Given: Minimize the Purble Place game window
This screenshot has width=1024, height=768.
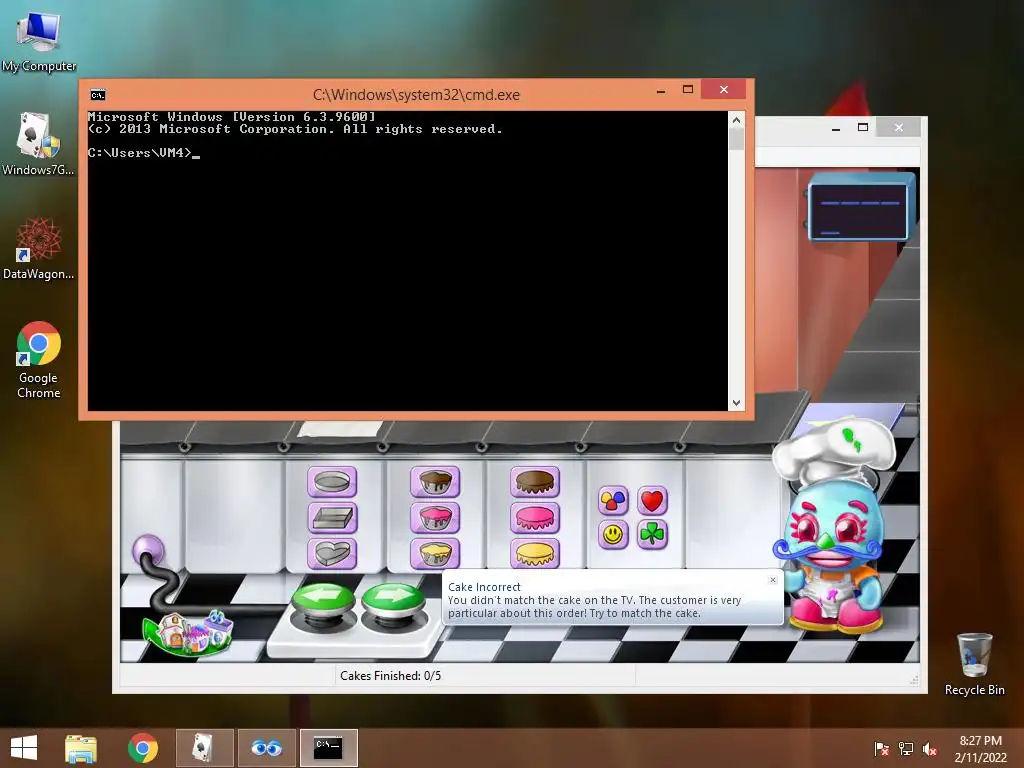Looking at the screenshot, I should point(836,128).
